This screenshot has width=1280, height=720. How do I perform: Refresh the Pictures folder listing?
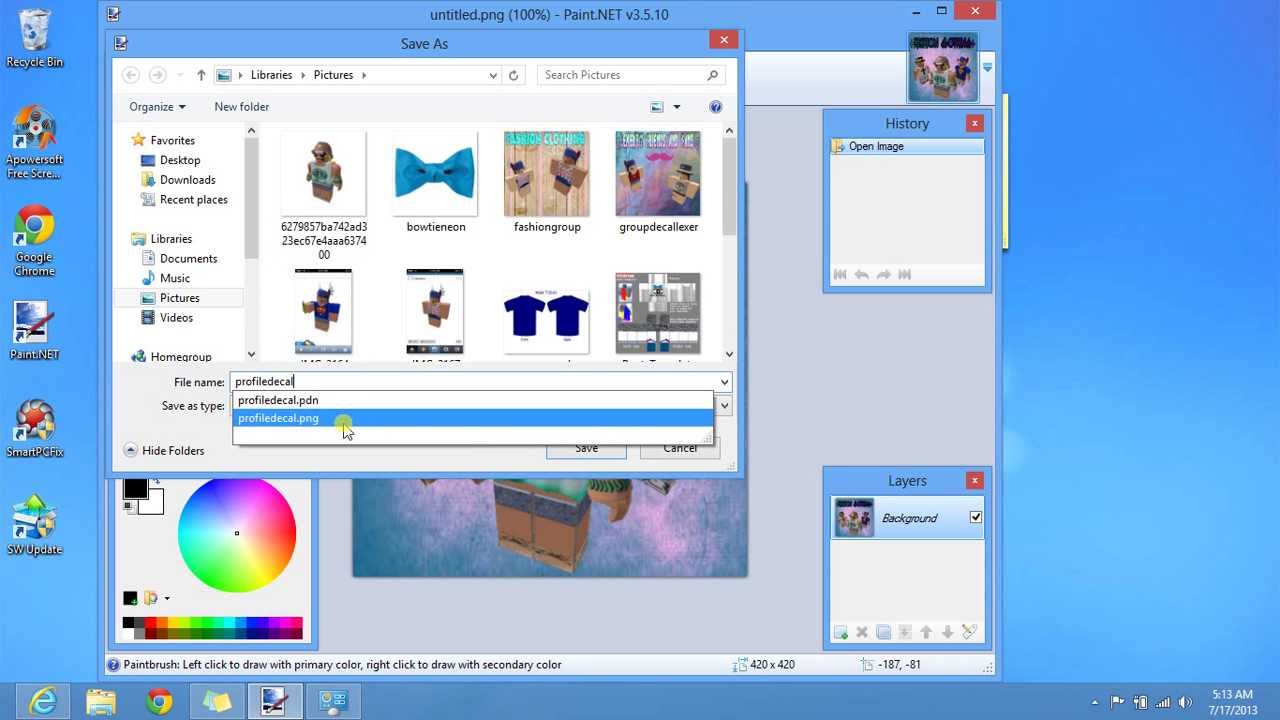(x=513, y=75)
